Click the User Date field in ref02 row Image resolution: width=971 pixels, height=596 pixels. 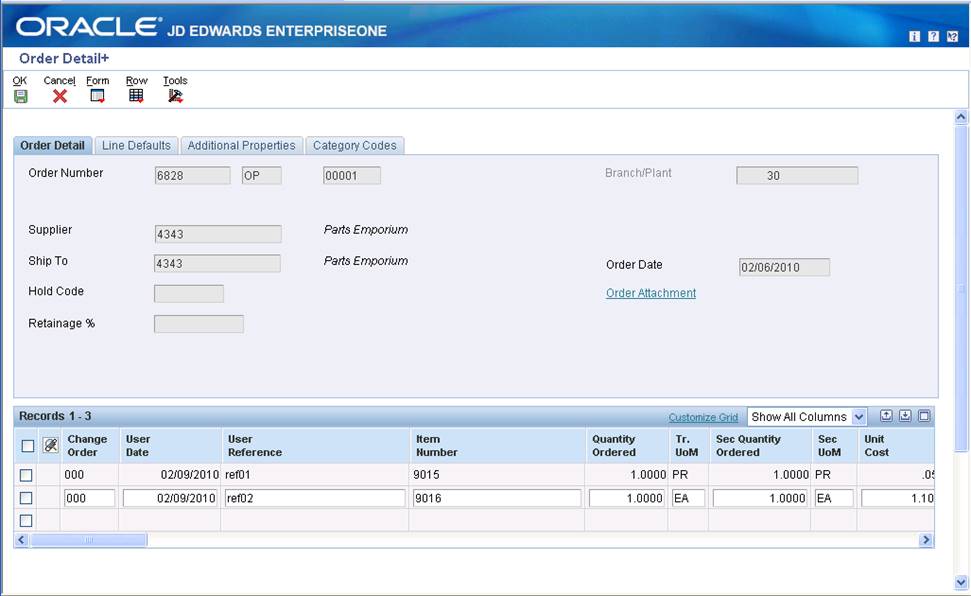click(170, 498)
